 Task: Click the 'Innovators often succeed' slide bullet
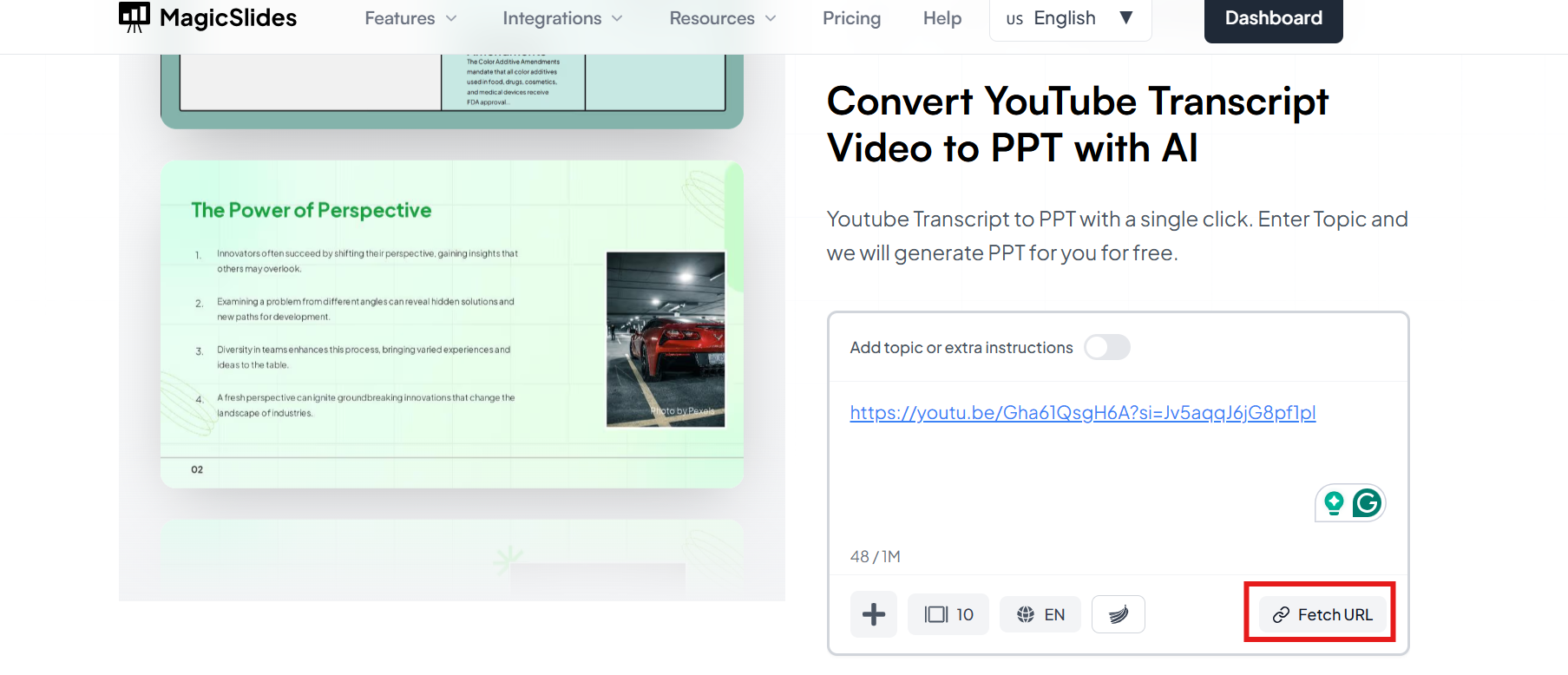click(367, 261)
